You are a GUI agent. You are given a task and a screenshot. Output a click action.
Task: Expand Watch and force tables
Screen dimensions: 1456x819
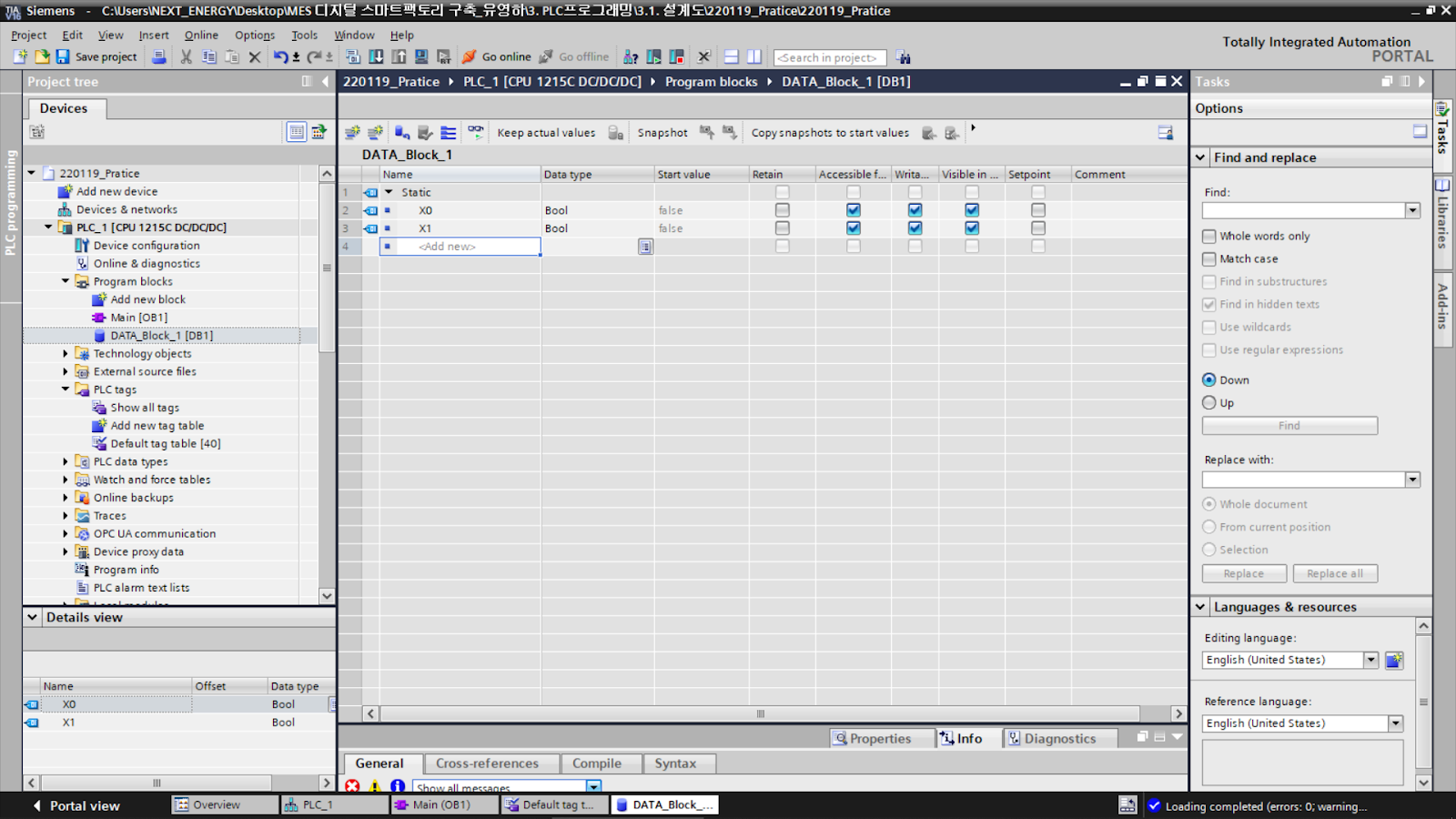tap(66, 480)
